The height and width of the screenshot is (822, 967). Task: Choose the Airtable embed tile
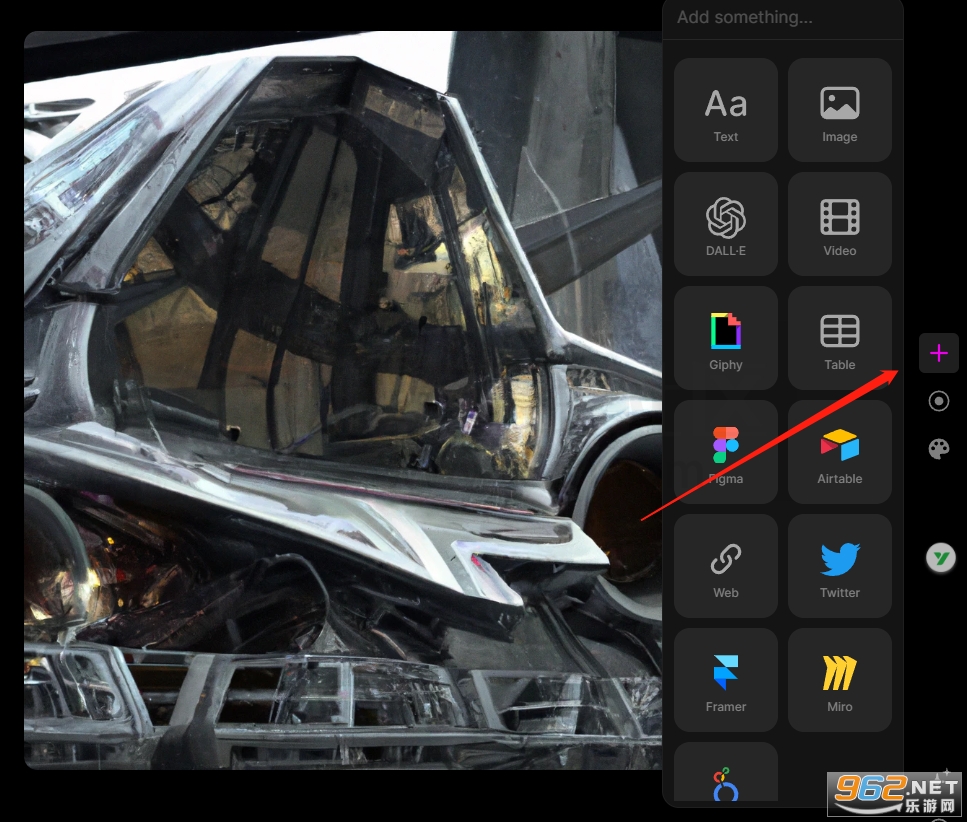tap(839, 453)
